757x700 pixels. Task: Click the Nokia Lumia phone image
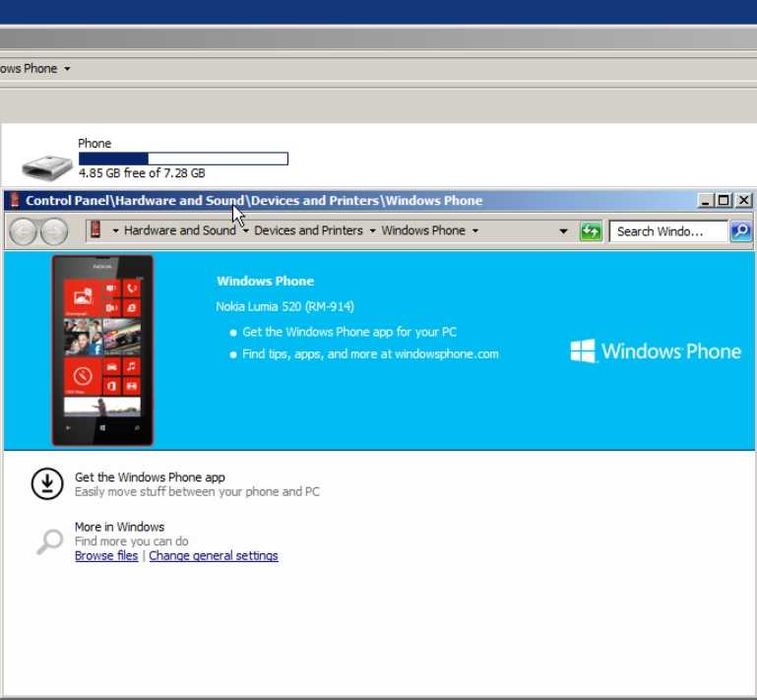[x=102, y=350]
